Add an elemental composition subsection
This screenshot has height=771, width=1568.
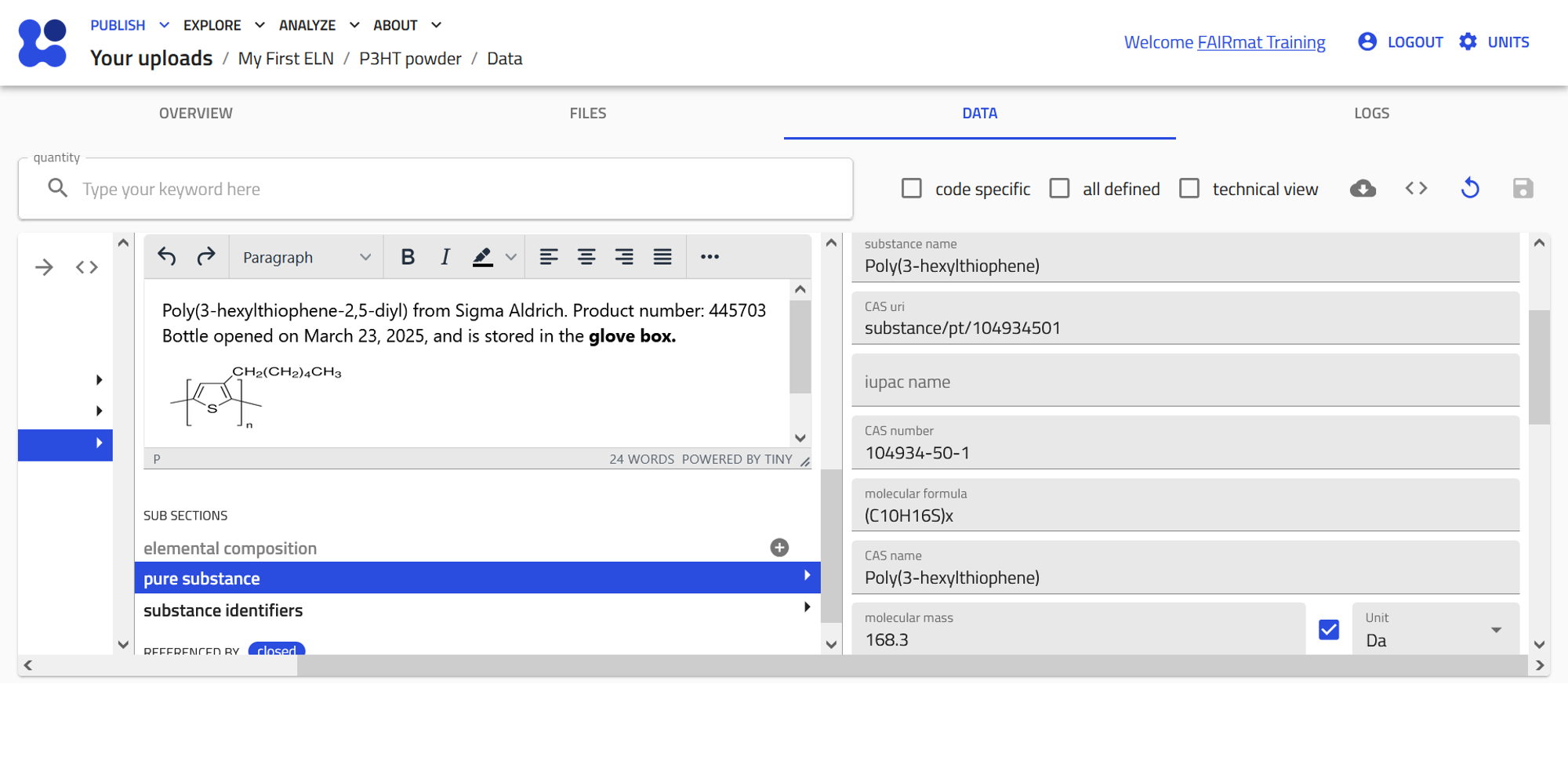tap(779, 548)
